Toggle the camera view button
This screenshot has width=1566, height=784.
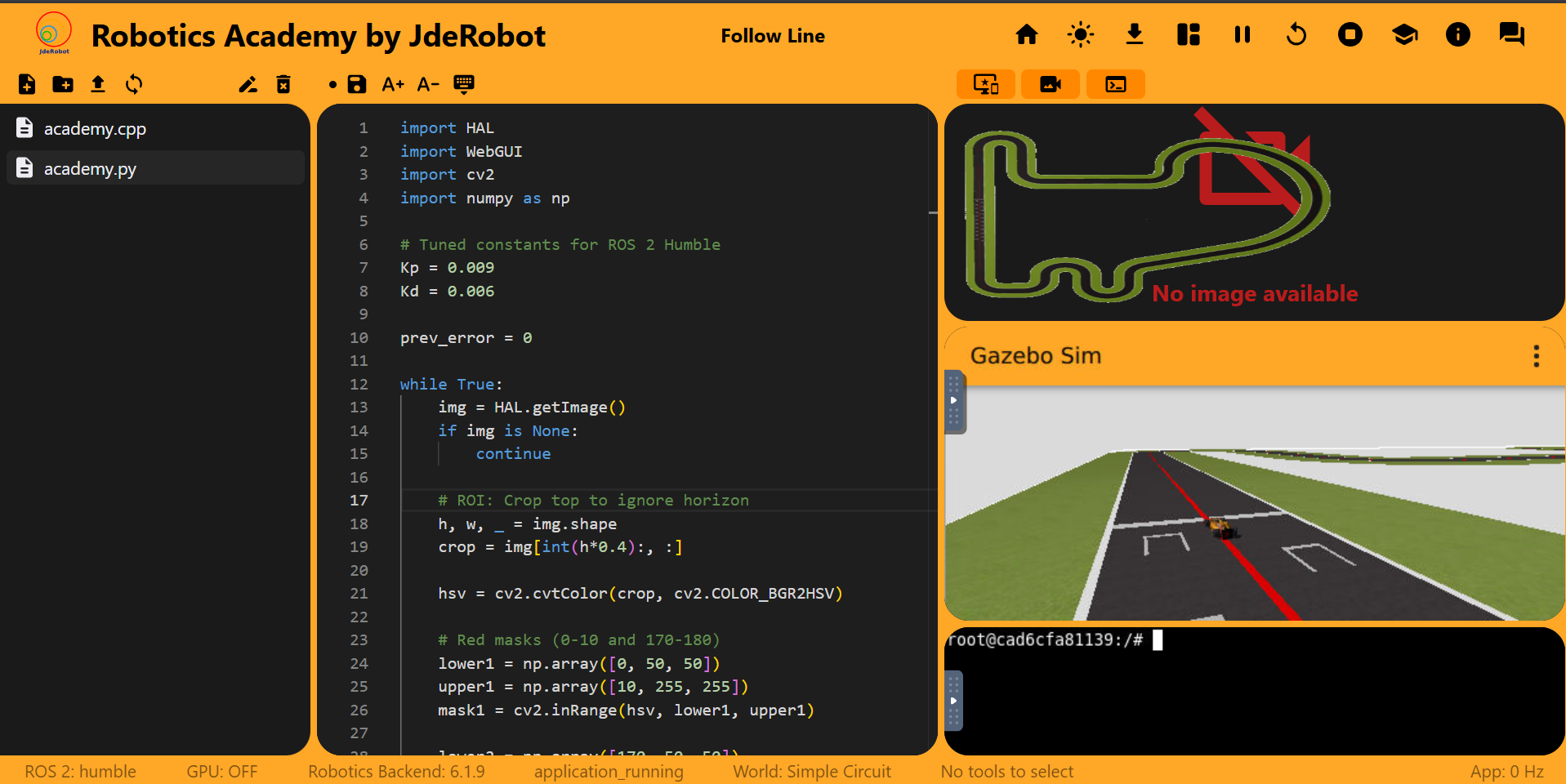1051,84
